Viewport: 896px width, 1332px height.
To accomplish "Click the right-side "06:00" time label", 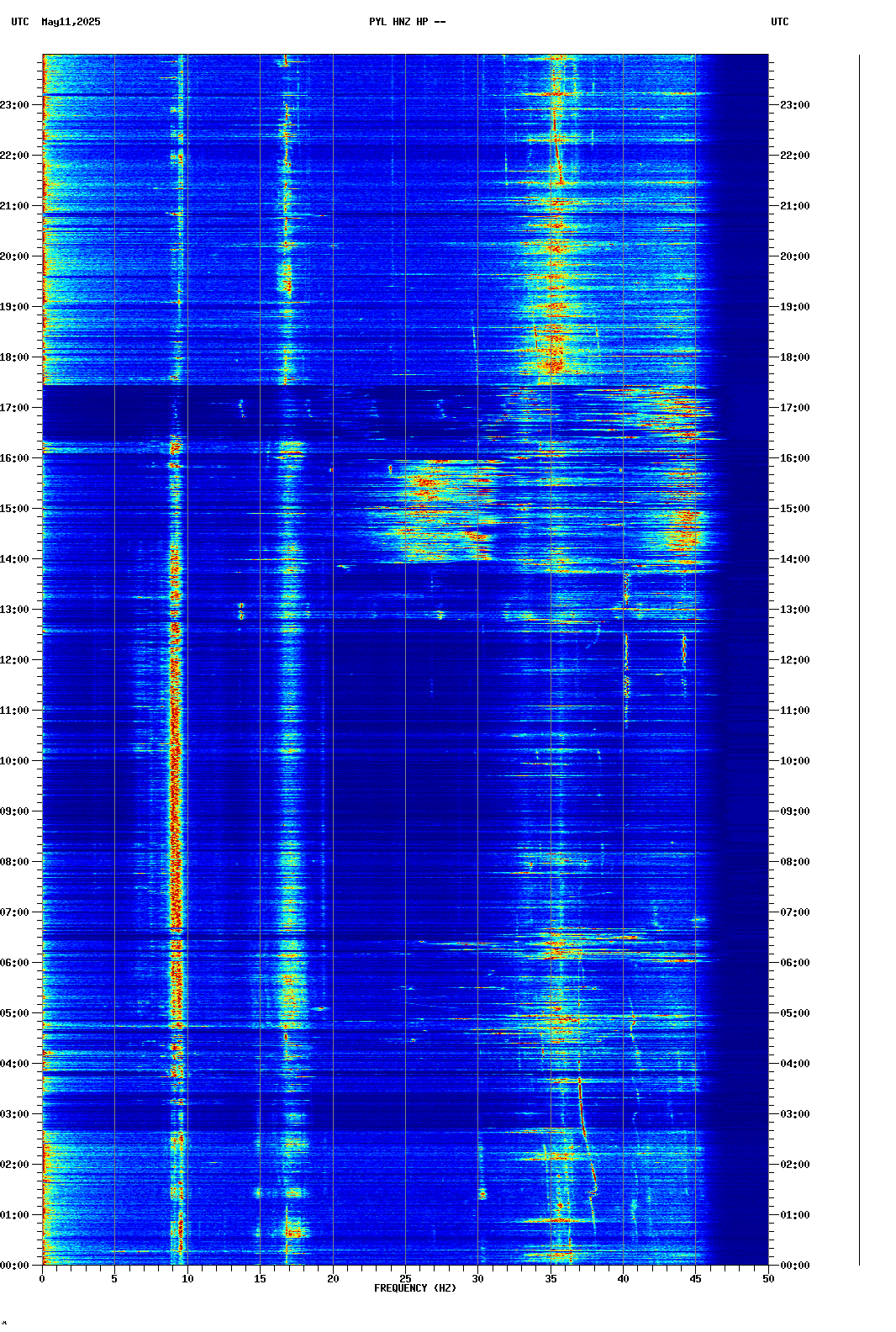I will (x=795, y=963).
